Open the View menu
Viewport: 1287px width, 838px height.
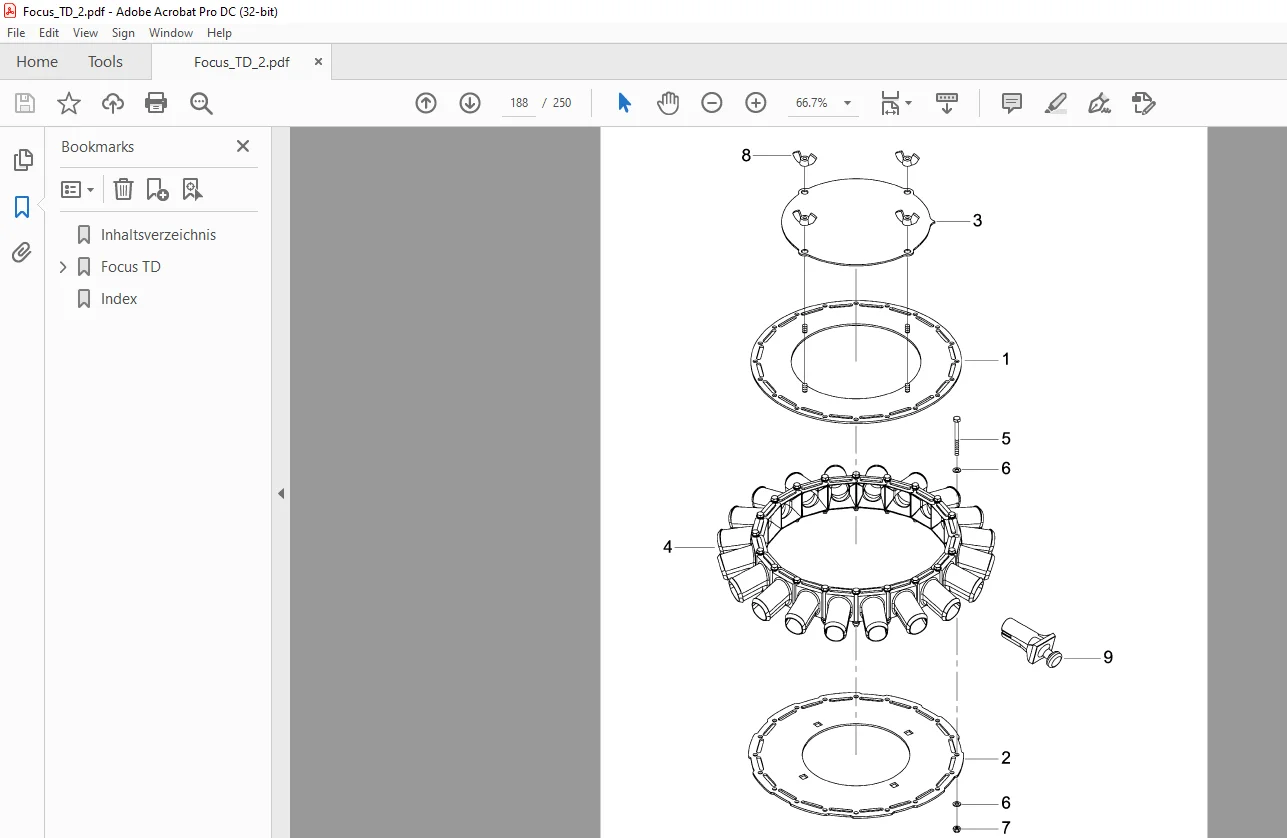[86, 33]
